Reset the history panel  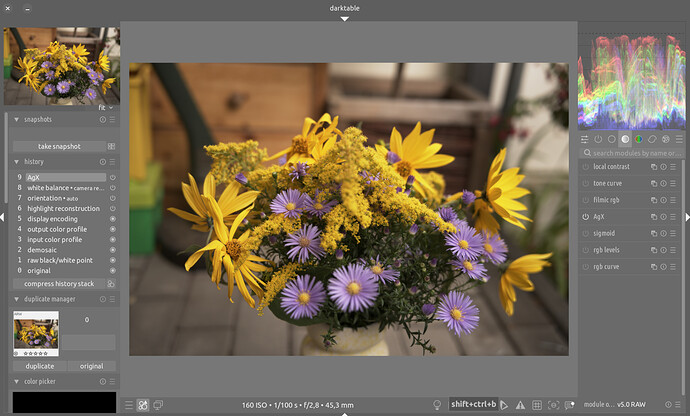[x=103, y=162]
